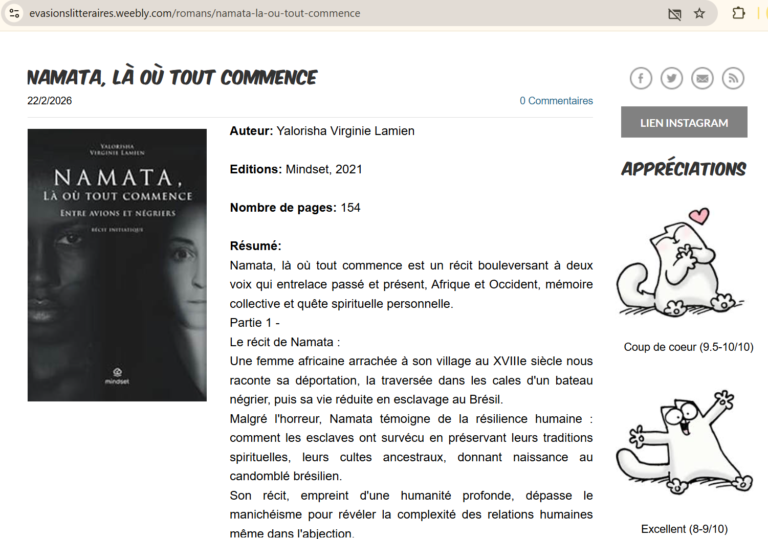
Task: Focus the browser URL address field
Action: [300, 14]
